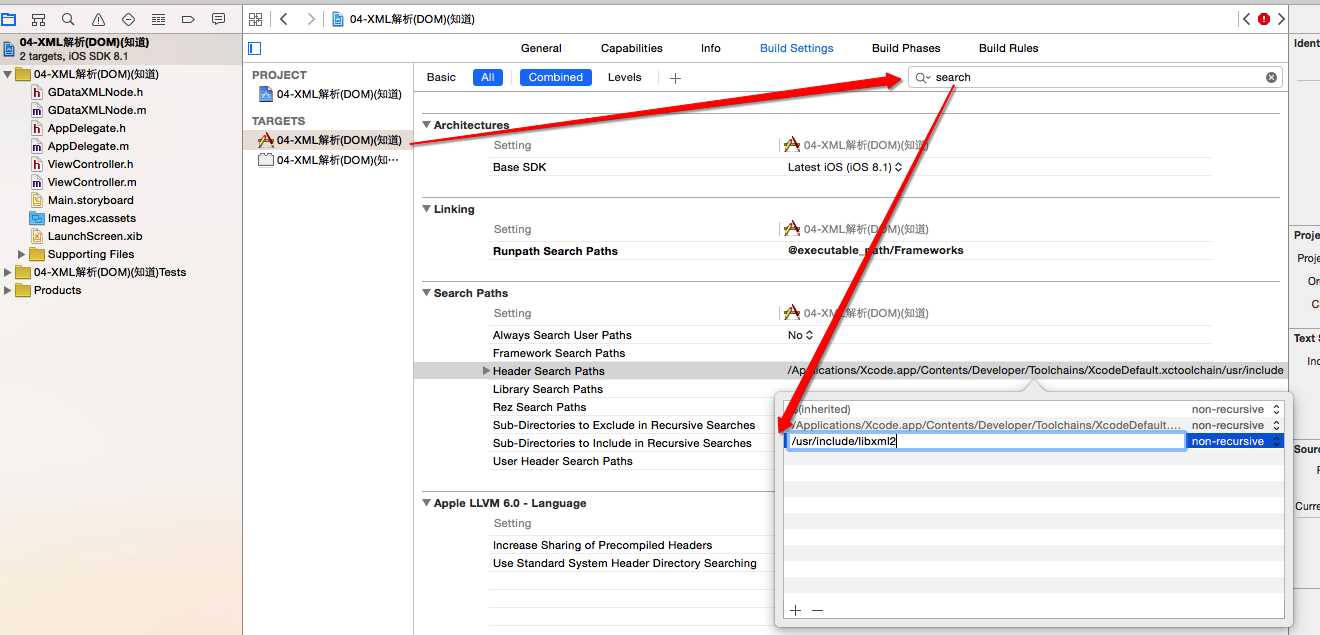Expand the Header Search Paths row
This screenshot has width=1320, height=635.
pos(486,371)
